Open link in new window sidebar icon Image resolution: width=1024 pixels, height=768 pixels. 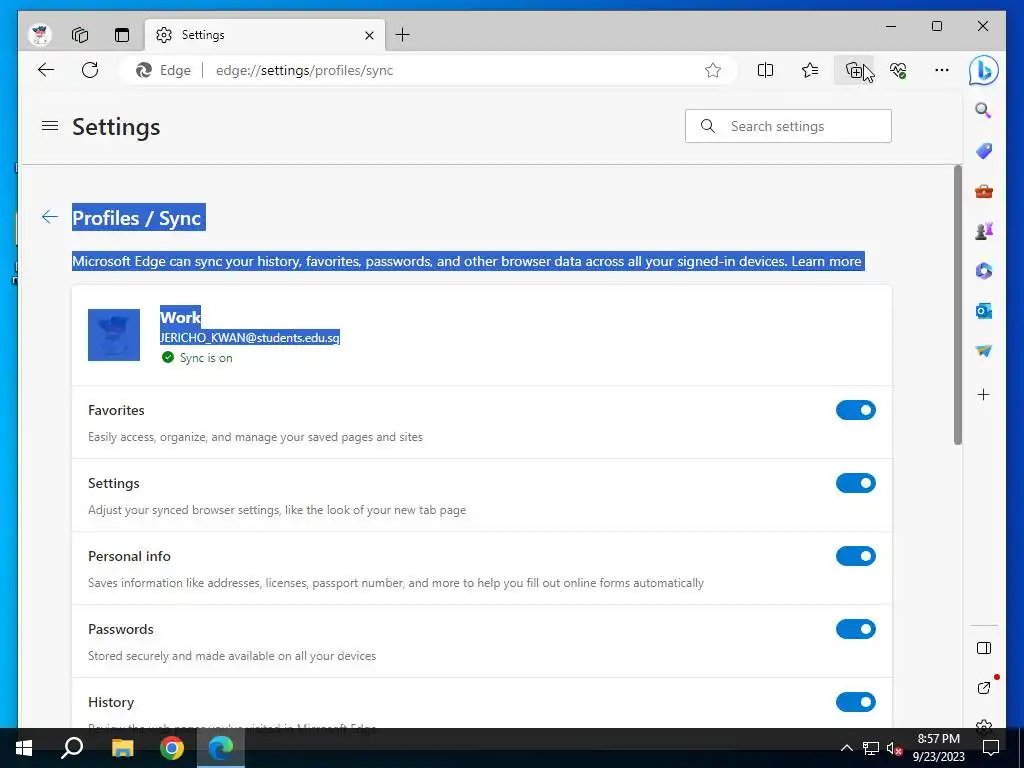click(x=984, y=688)
